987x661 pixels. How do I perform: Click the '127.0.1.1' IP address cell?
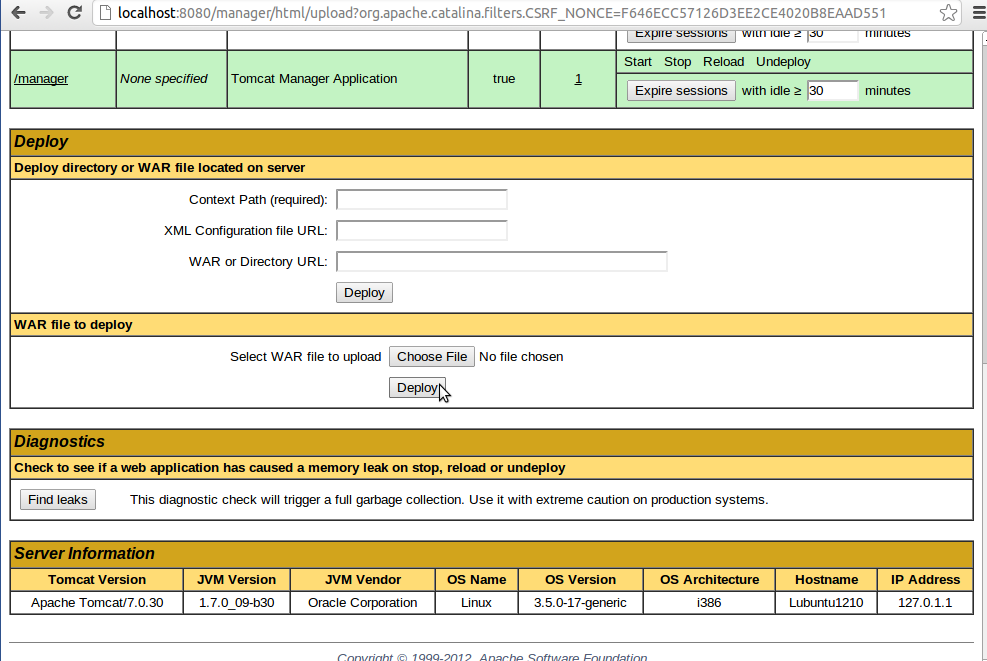[925, 602]
